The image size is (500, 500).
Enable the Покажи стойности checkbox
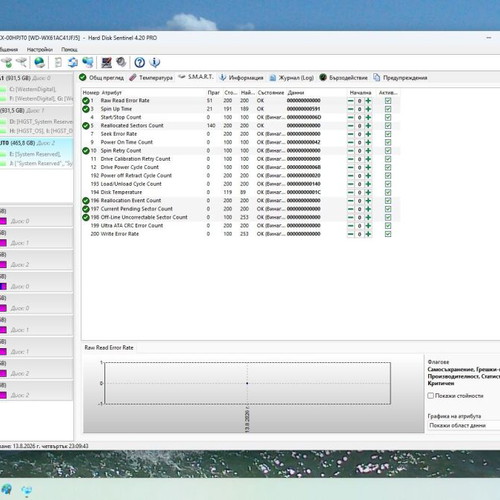431,396
